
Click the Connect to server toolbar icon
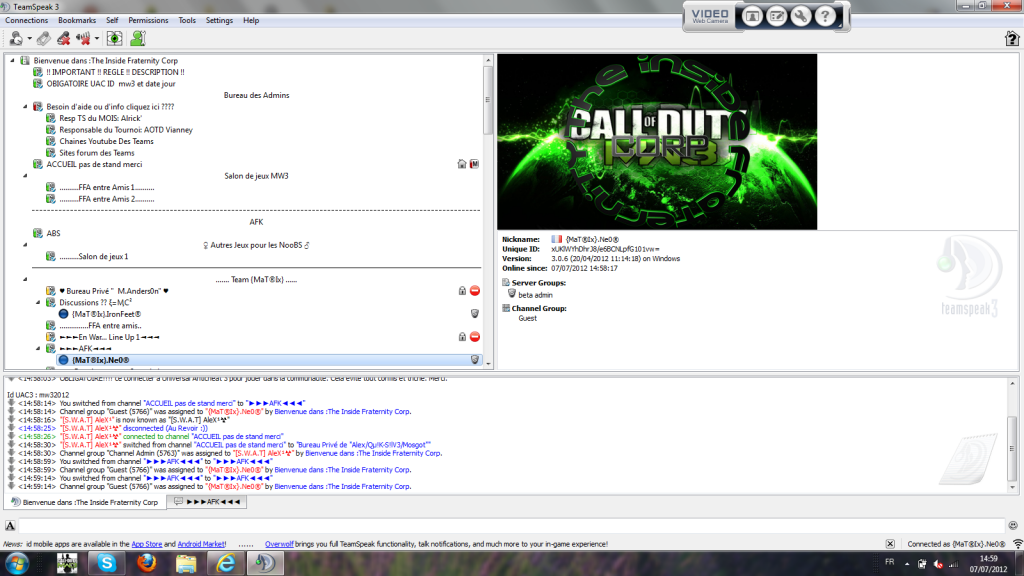point(16,39)
